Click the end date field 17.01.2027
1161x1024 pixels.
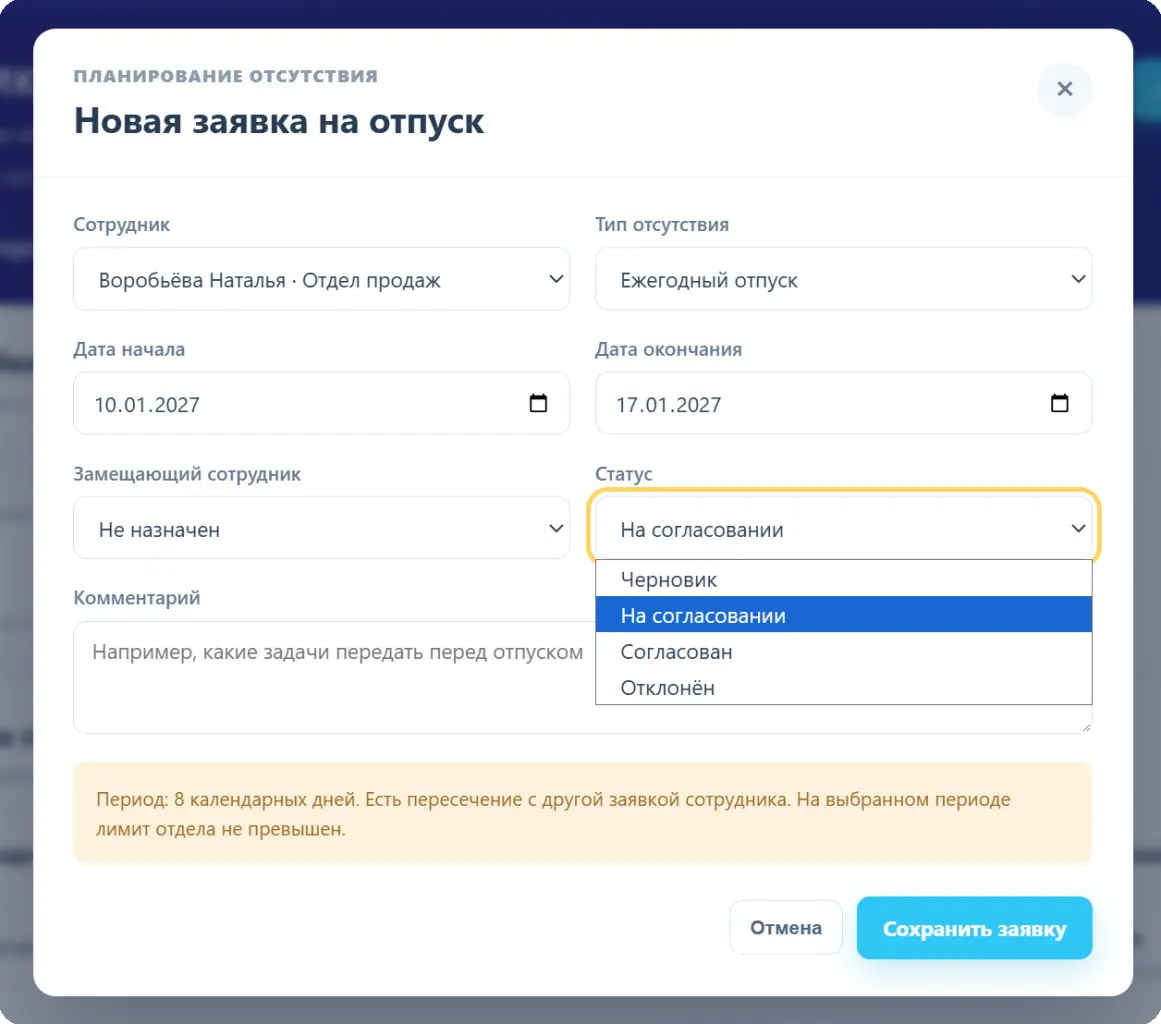(843, 404)
